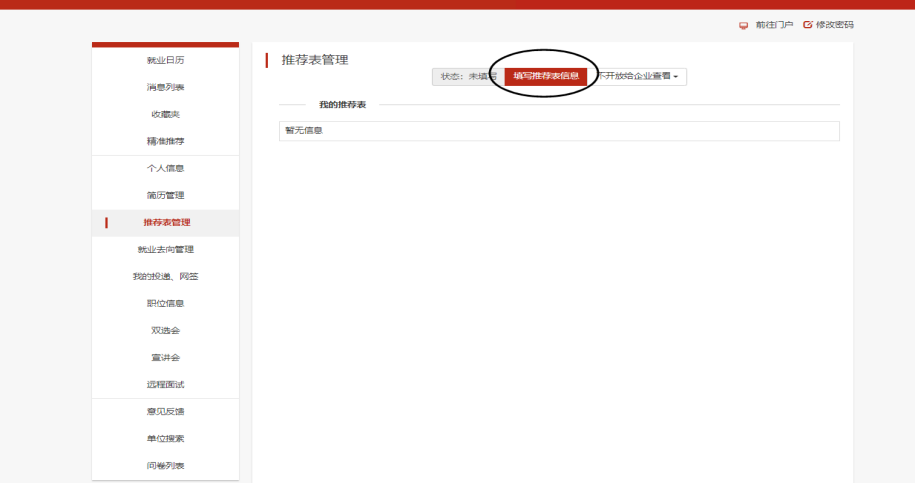Open 消息列表 in the sidebar

tap(165, 87)
